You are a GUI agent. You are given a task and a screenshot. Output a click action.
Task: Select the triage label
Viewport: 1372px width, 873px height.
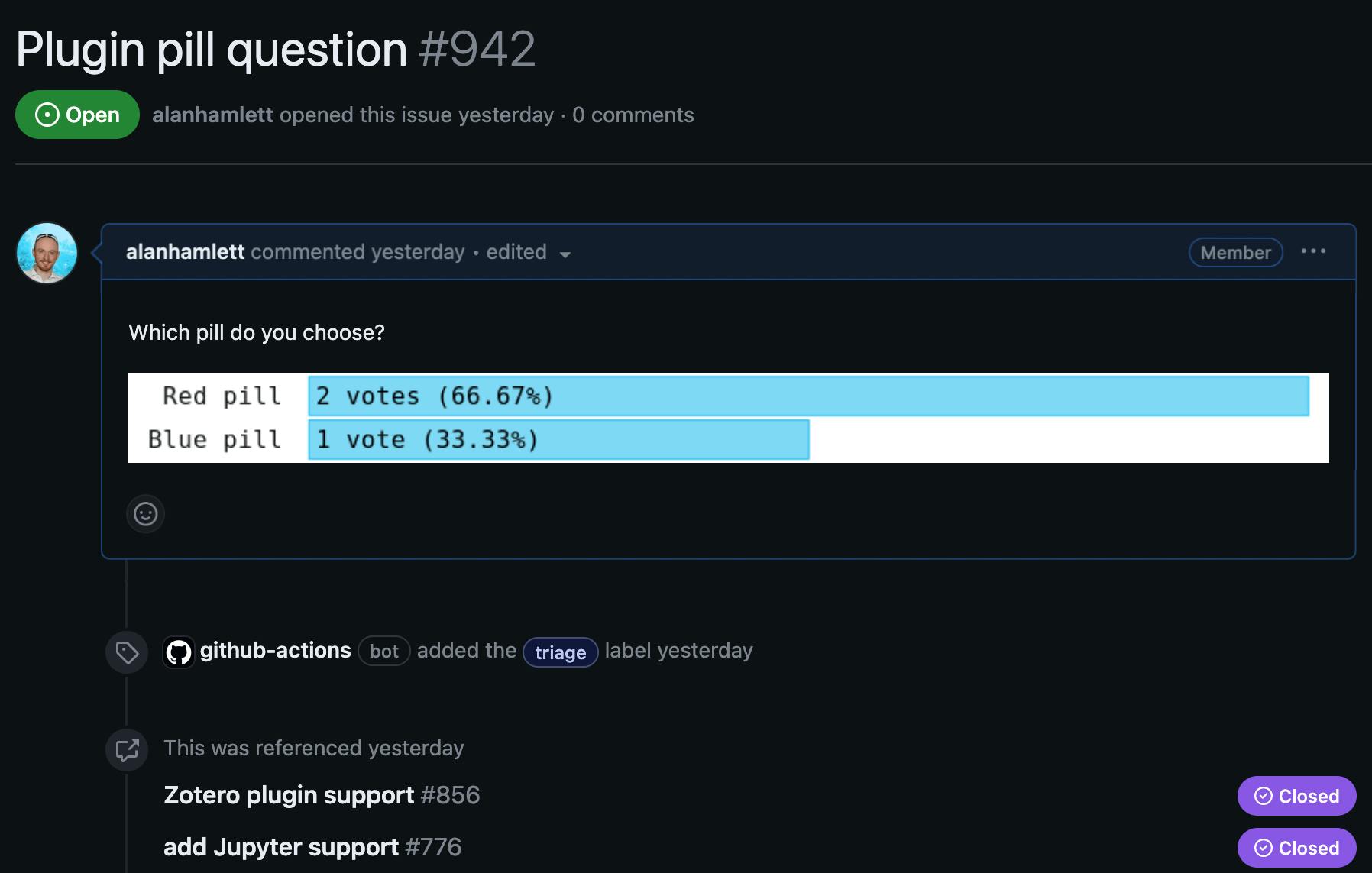(x=560, y=652)
